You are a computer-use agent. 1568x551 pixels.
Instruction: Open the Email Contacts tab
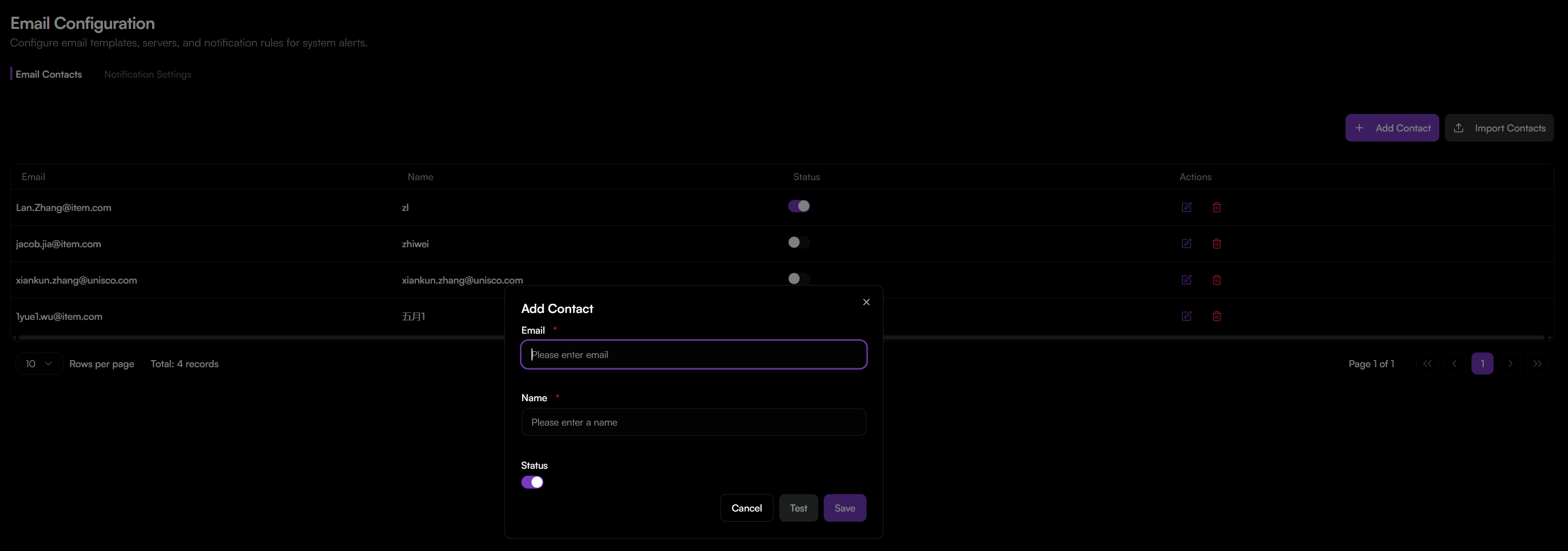point(49,74)
